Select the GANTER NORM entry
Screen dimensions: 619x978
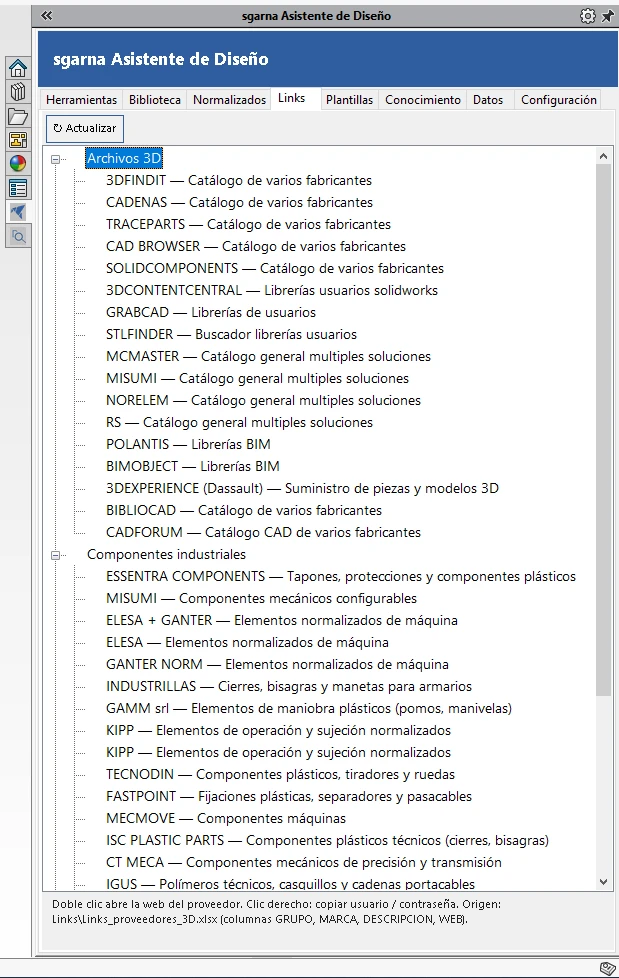[277, 664]
